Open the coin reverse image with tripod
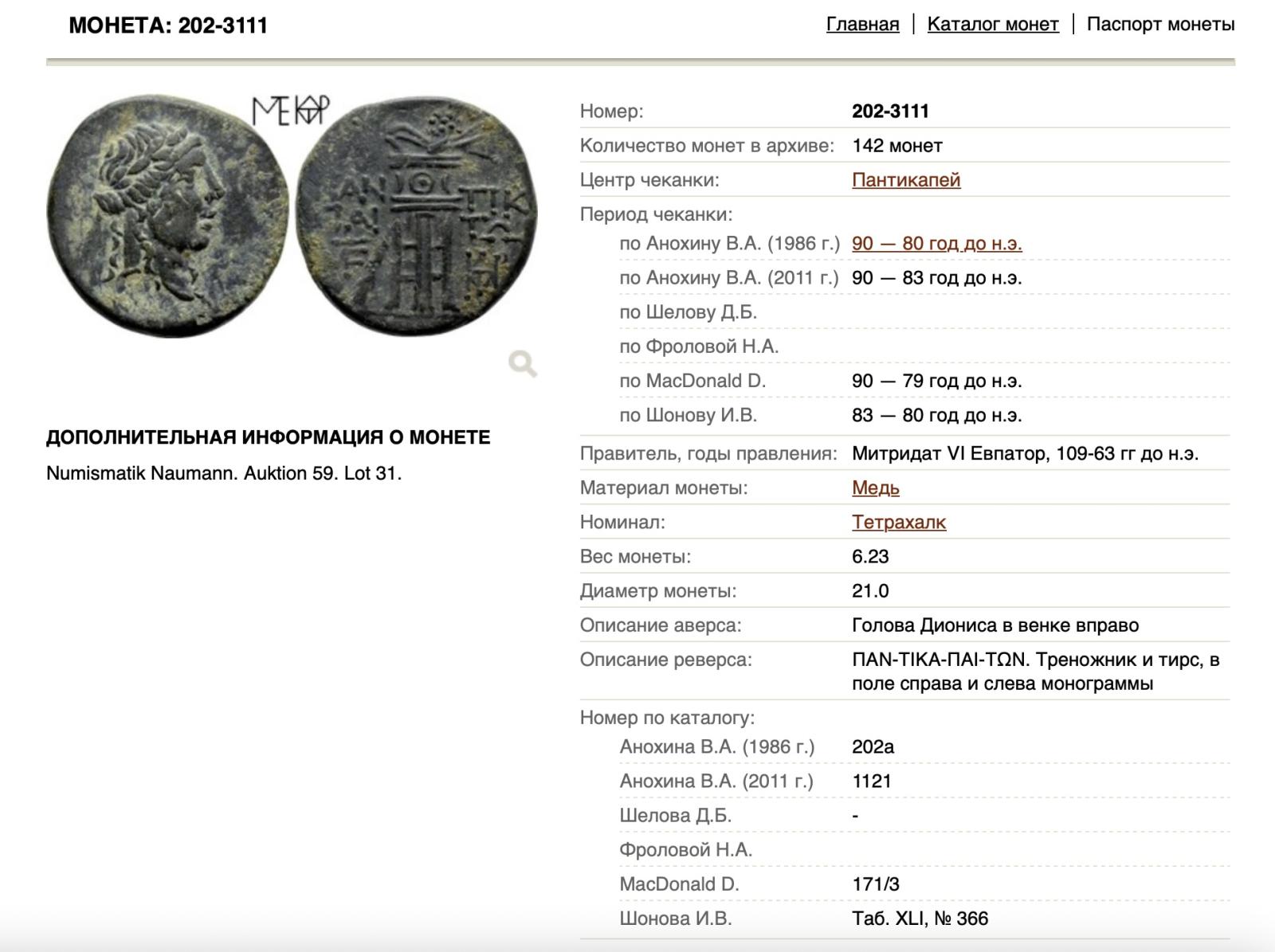The height and width of the screenshot is (952, 1275). 417,217
